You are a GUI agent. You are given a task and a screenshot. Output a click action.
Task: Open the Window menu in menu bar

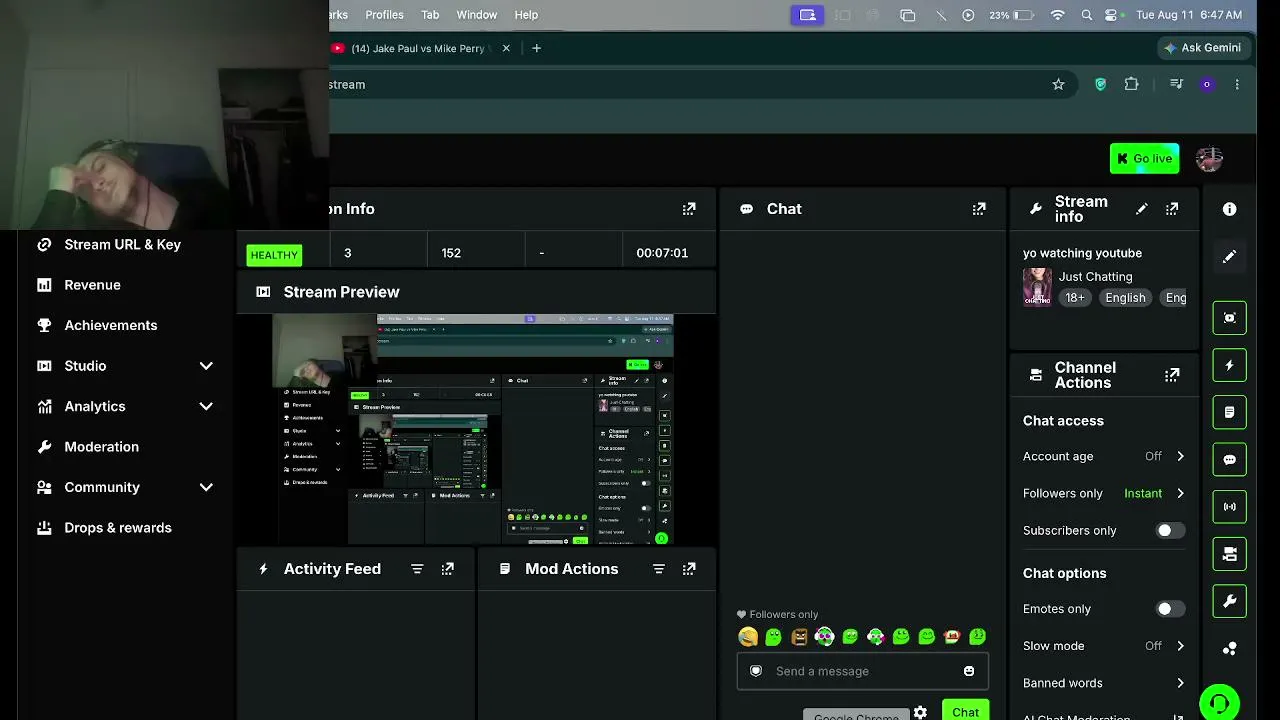(477, 15)
